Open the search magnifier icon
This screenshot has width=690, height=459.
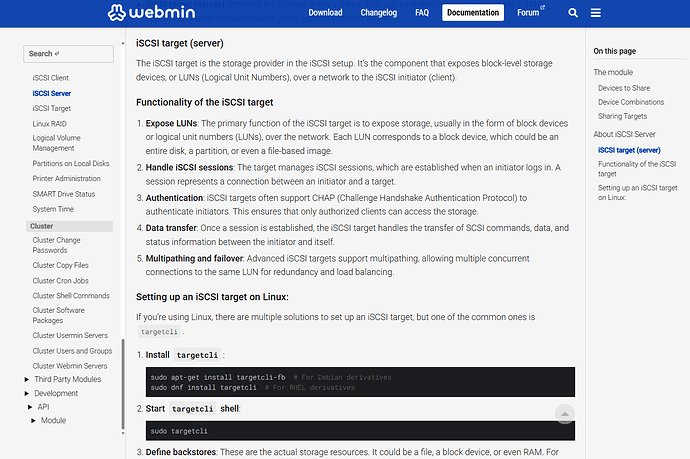pos(573,14)
